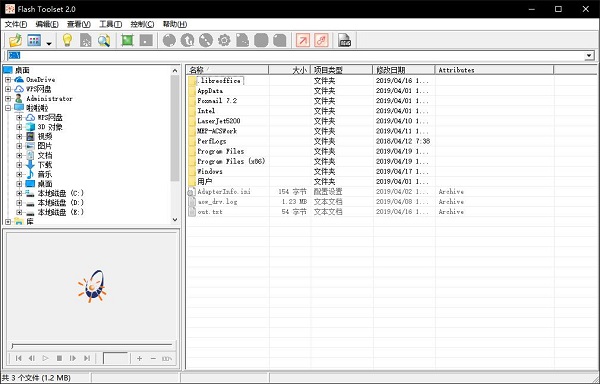Viewport: 600px width, 384px height.
Task: Click the magnifier search toolbar icon
Action: tap(104, 40)
